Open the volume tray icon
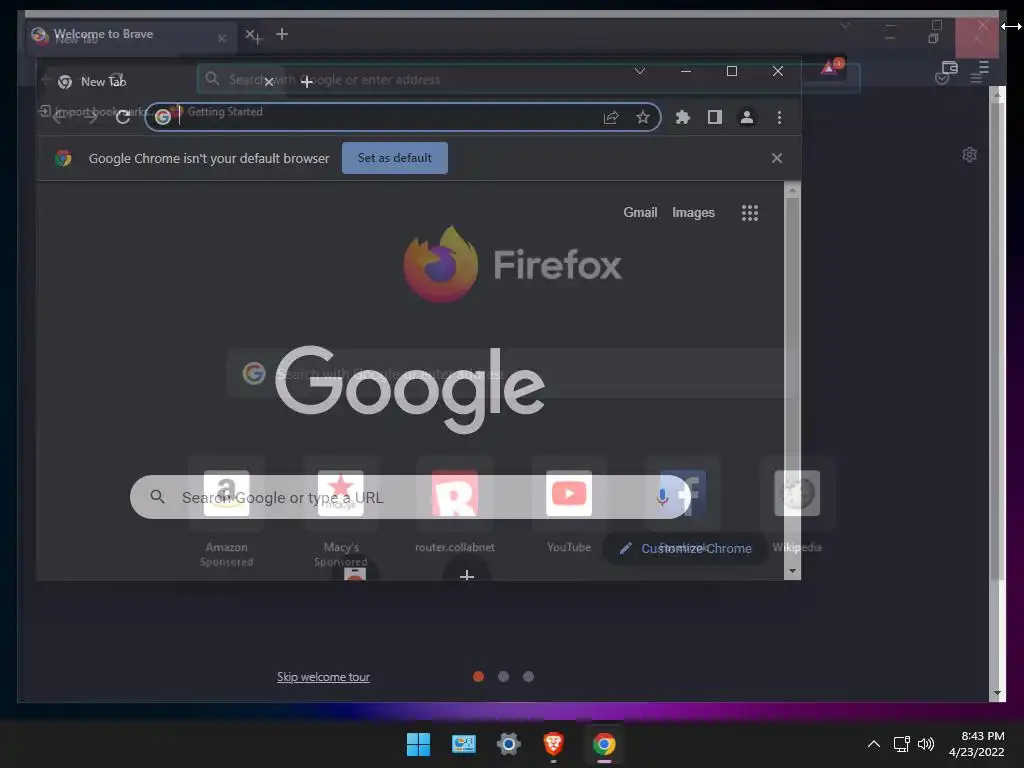This screenshot has width=1024, height=768. coord(926,744)
